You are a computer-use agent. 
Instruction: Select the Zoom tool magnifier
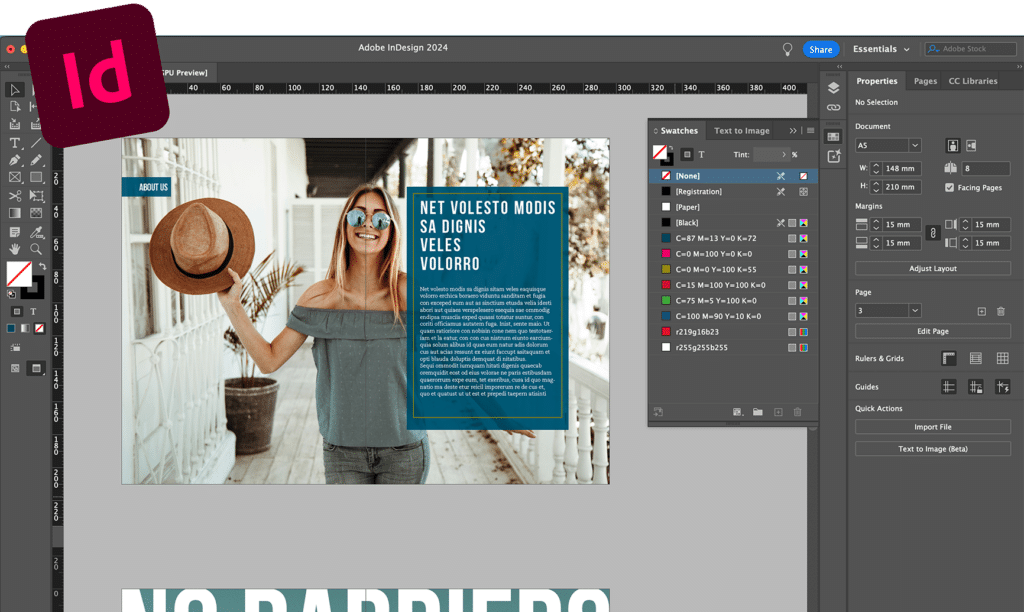(36, 249)
